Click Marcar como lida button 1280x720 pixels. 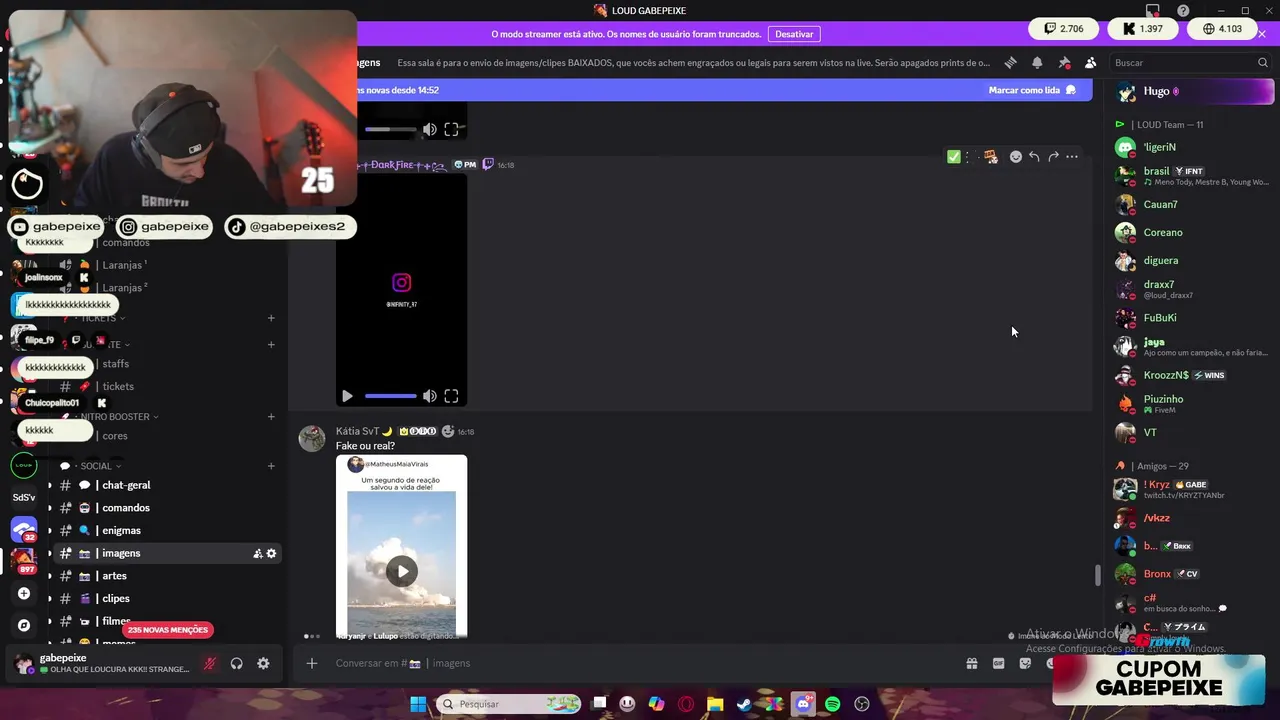pos(1032,90)
